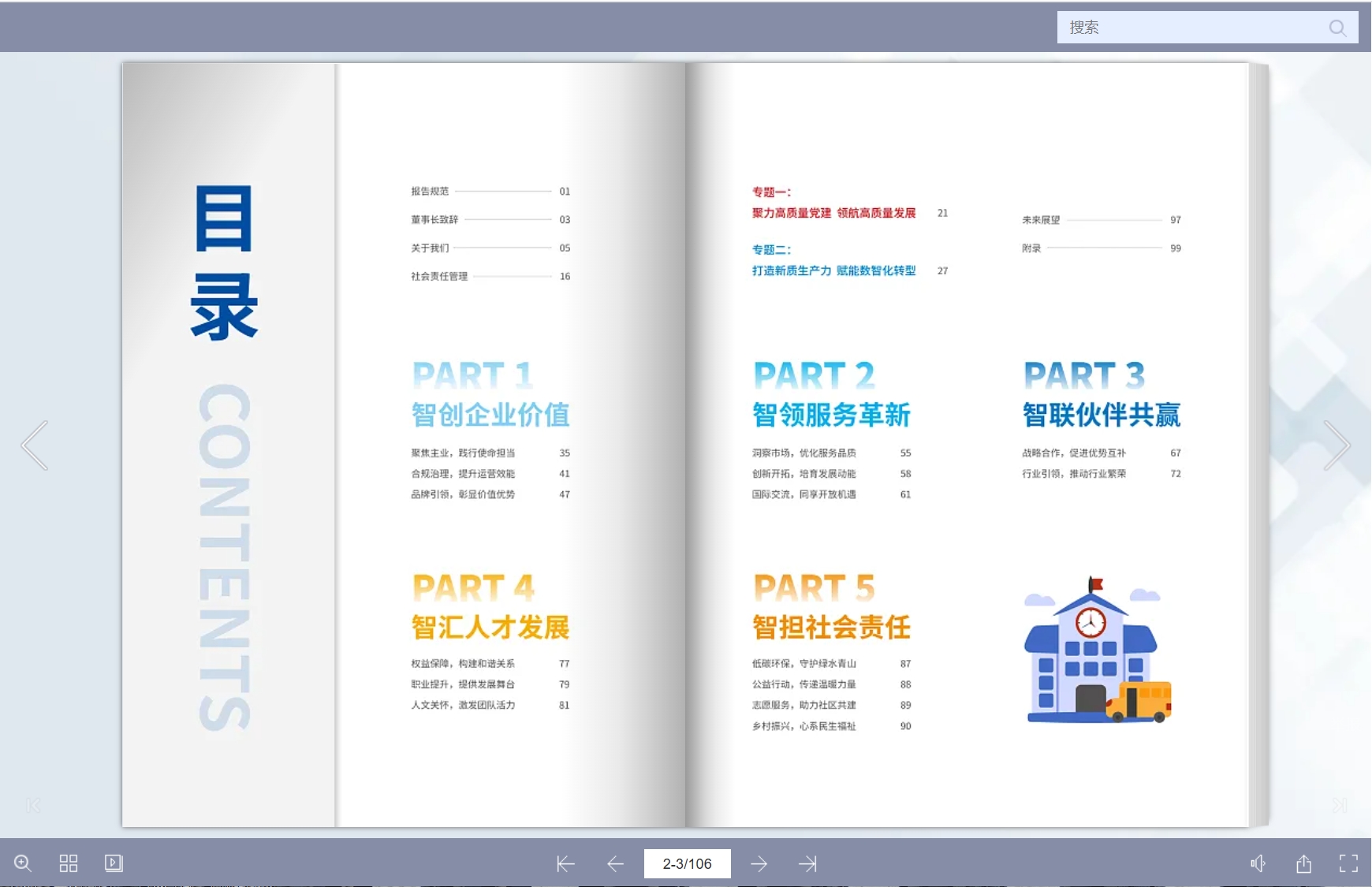Screen dimensions: 1372x887
Task: Go to next page in bottom toolbar
Action: tap(759, 864)
